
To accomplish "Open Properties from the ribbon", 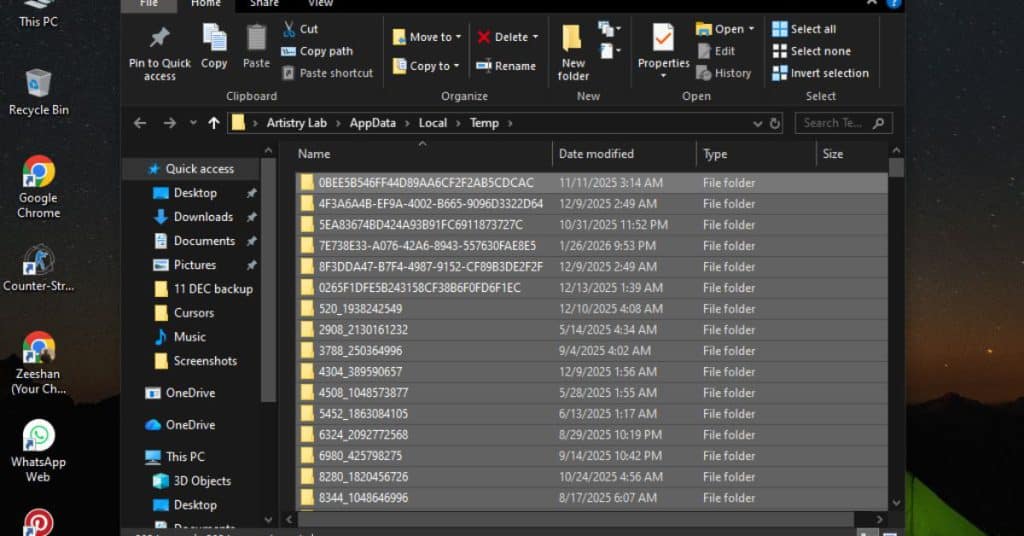I will tap(663, 39).
